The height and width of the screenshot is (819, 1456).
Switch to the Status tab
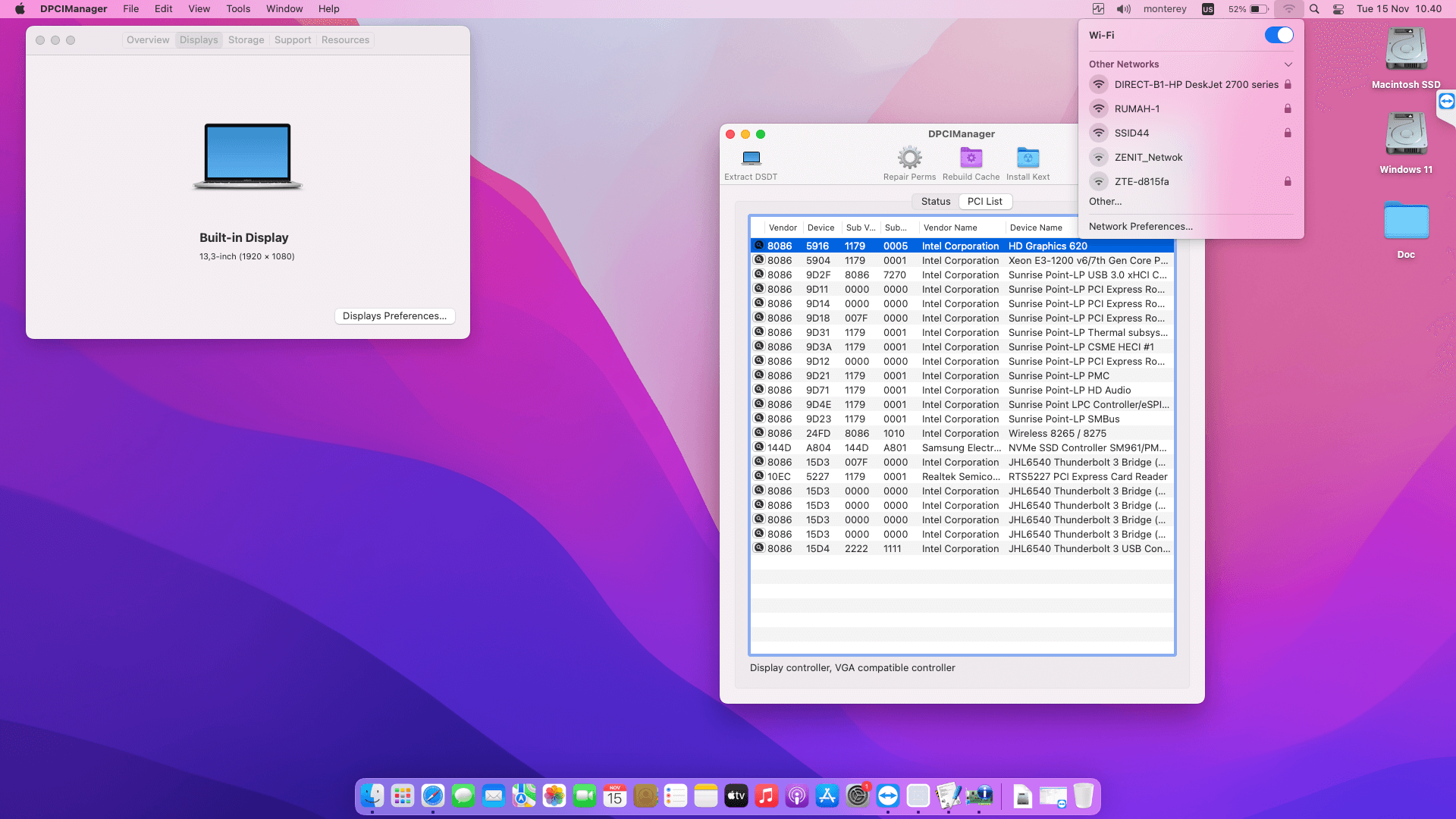[x=935, y=201]
